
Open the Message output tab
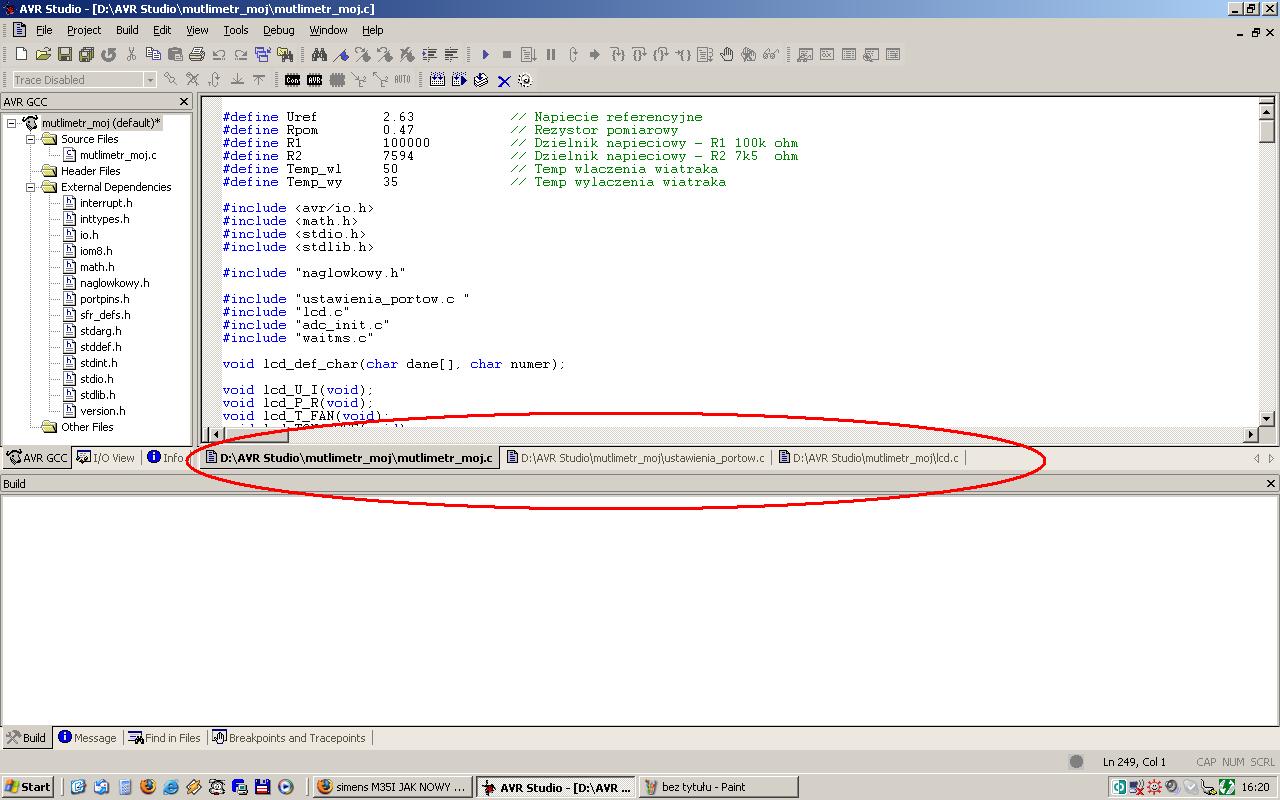87,738
